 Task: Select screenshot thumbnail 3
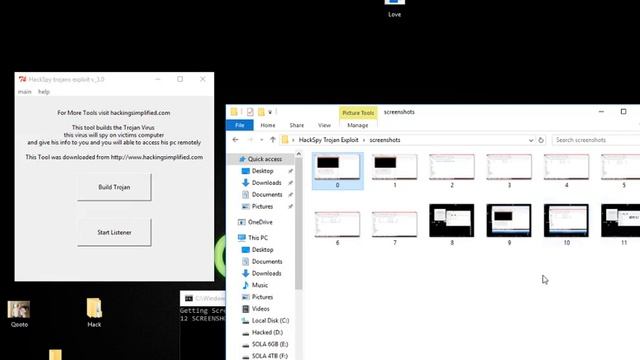[509, 171]
